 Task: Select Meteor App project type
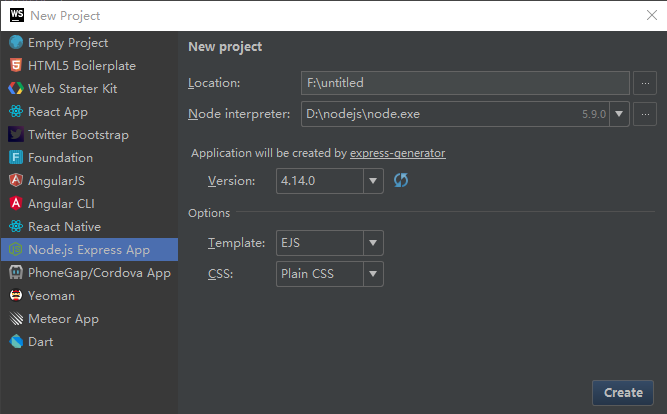(x=63, y=319)
